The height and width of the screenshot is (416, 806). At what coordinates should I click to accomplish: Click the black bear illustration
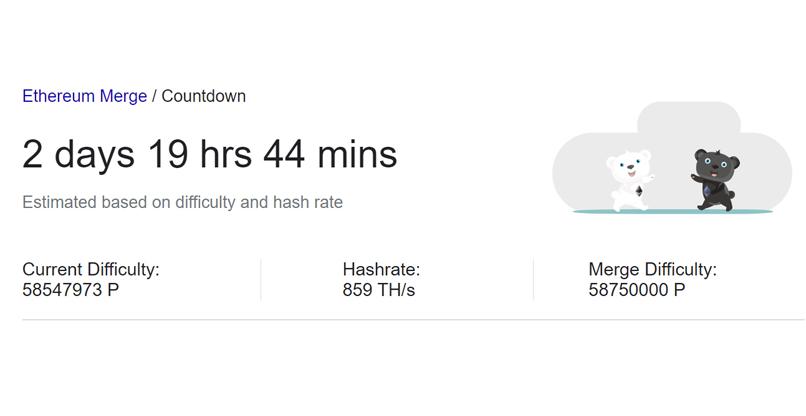[714, 182]
